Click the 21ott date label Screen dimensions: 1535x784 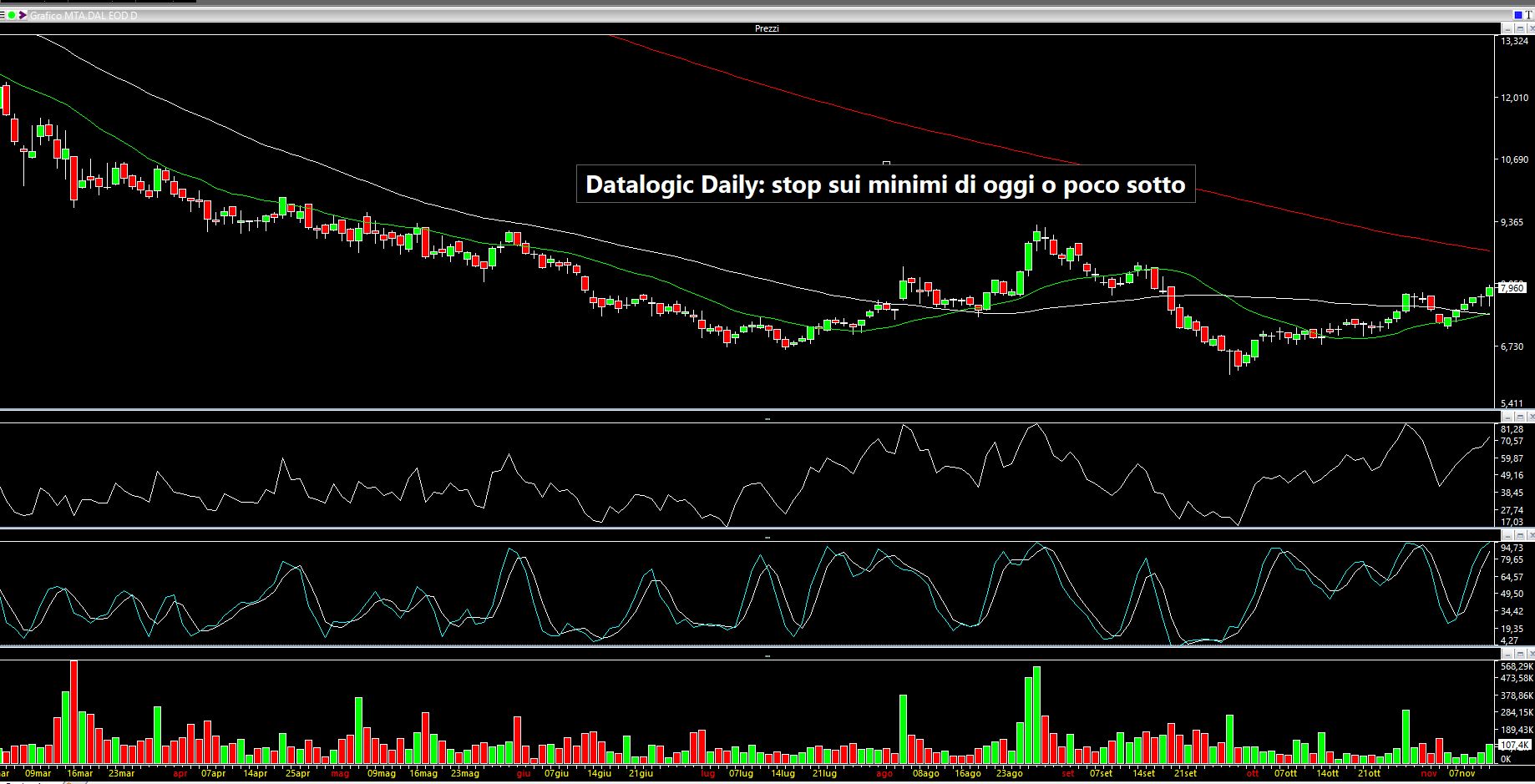pos(1369,773)
